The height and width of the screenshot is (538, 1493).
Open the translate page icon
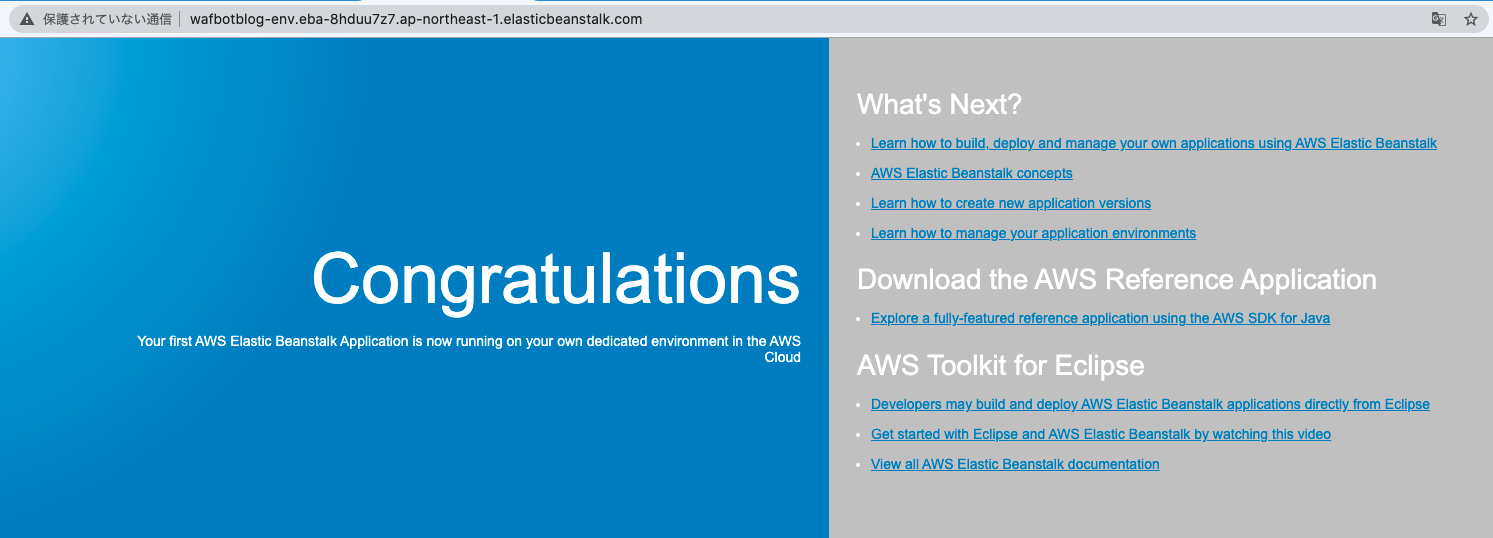coord(1438,19)
